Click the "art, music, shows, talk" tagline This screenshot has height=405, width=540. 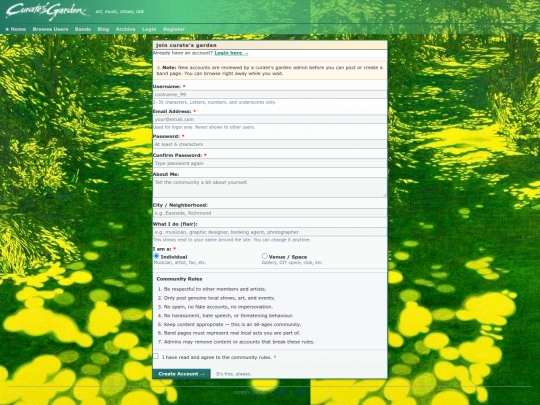point(120,11)
